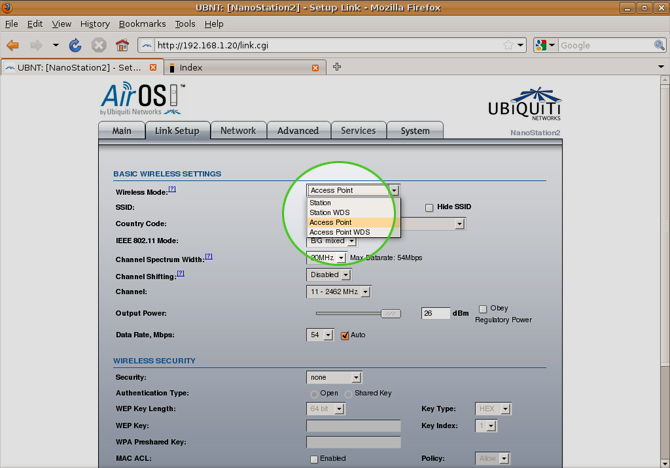Click the Output Power slider handle
The height and width of the screenshot is (468, 670).
click(x=391, y=314)
